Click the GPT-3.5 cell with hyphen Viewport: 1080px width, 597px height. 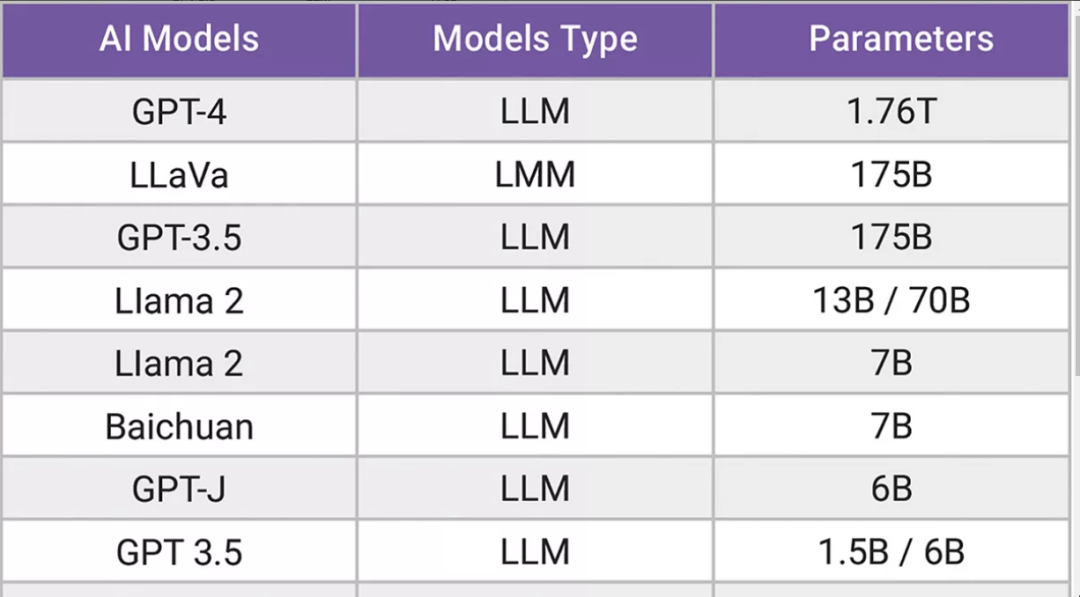179,237
